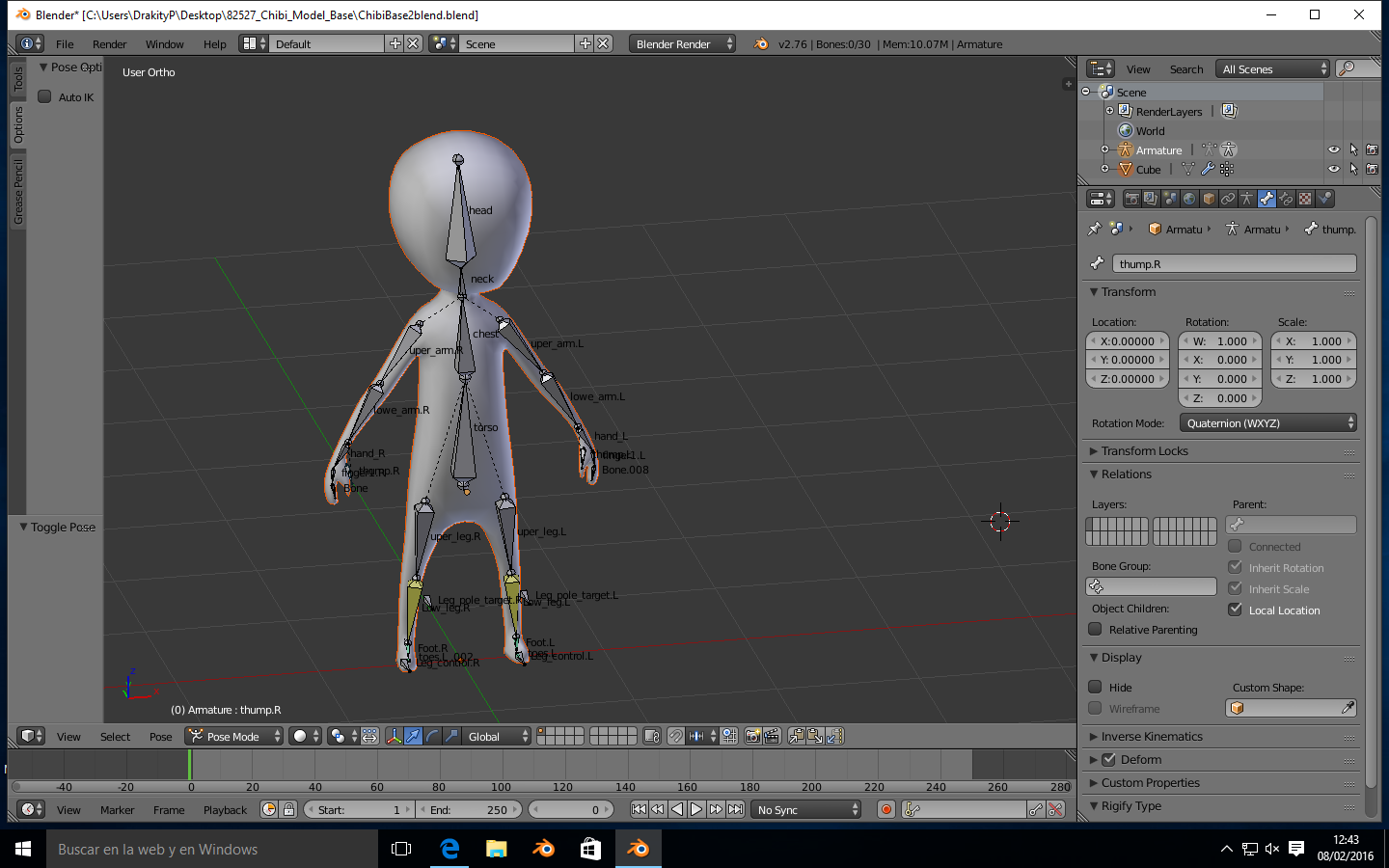This screenshot has height=868, width=1389.
Task: Open the Object properties tab (cube icon)
Action: click(1209, 199)
